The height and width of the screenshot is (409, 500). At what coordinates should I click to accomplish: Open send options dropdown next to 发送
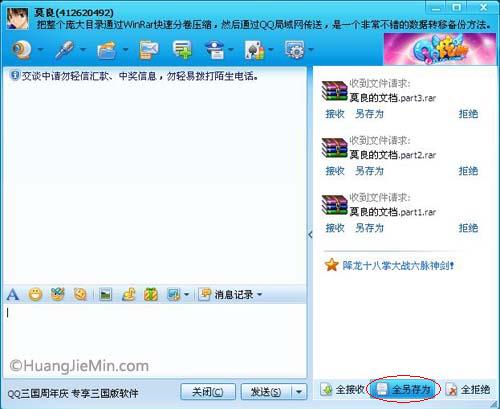299,392
